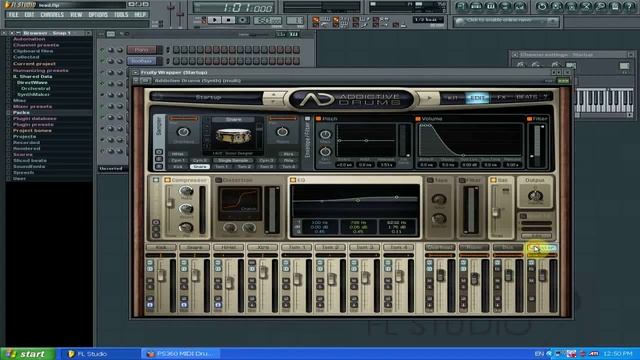Toggle the Volume envelope enable light
The width and height of the screenshot is (640, 360).
(x=418, y=119)
